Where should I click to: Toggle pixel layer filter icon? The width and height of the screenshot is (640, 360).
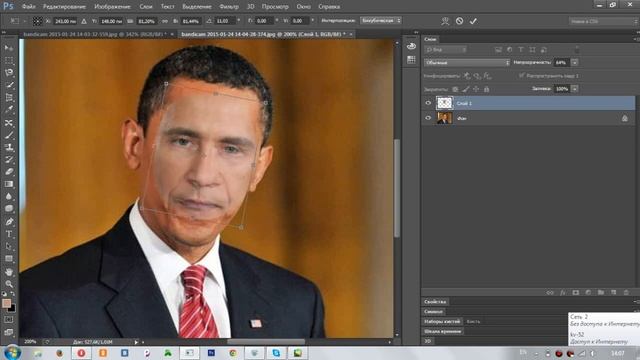(498, 50)
